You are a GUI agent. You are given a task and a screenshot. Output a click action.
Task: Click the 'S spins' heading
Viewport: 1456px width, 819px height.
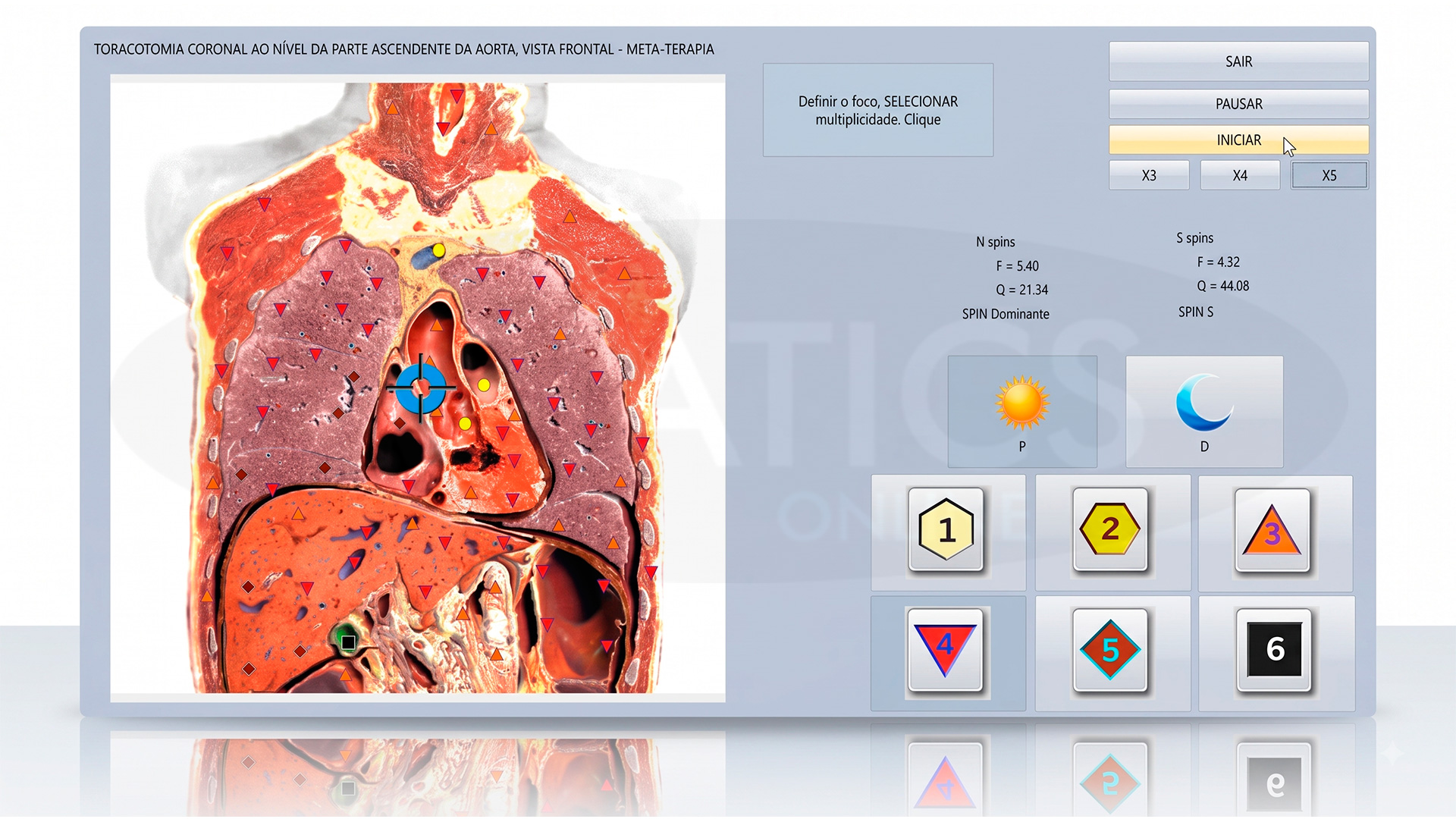pos(1194,238)
